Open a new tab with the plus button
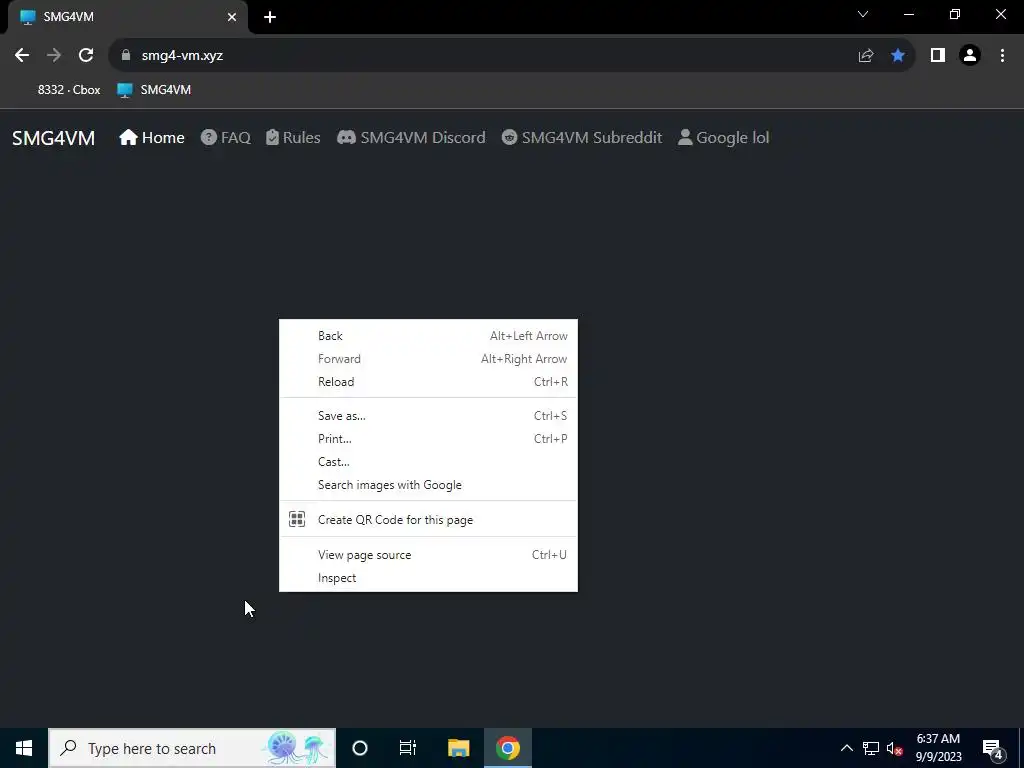 [x=270, y=17]
